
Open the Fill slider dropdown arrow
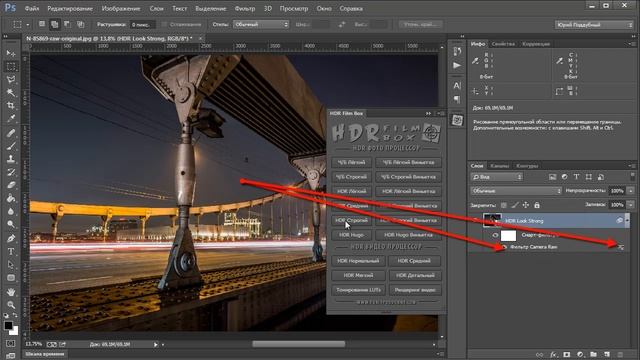[x=631, y=204]
